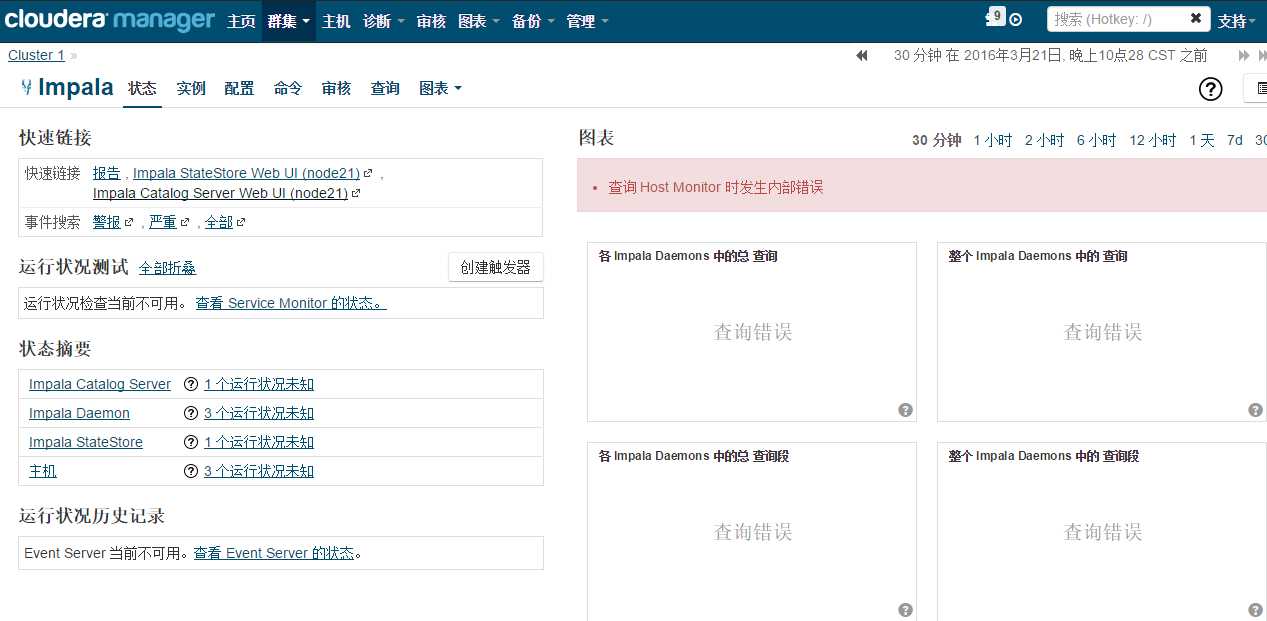1267x621 pixels.
Task: Open 查看 Service Monitor 的状态 link
Action: point(291,303)
